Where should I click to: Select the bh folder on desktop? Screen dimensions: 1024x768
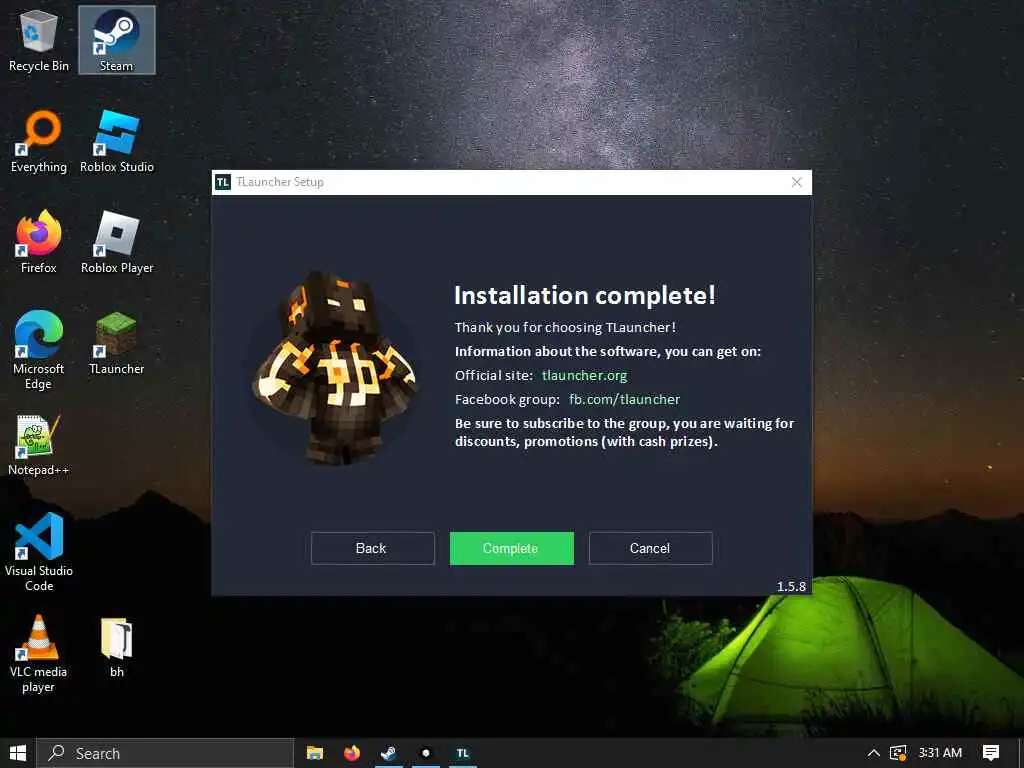point(117,647)
